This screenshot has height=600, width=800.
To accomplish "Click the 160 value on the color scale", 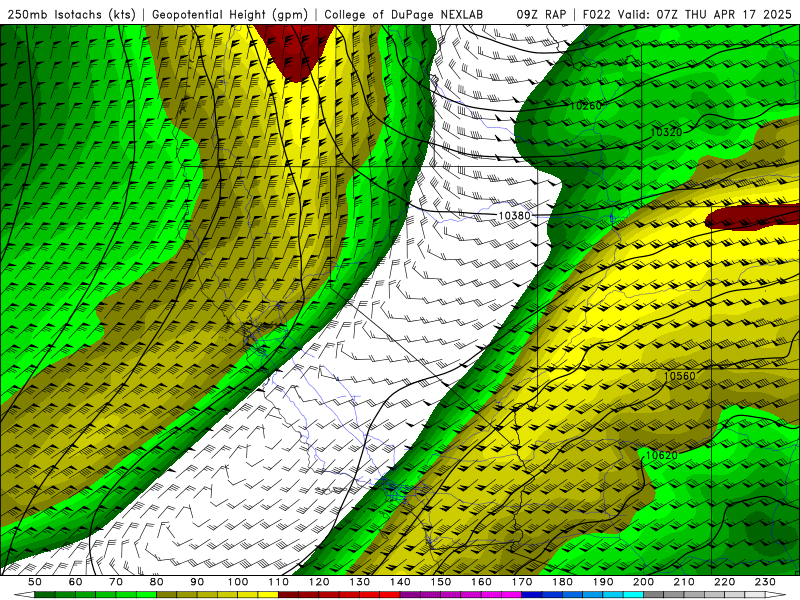I will [481, 582].
